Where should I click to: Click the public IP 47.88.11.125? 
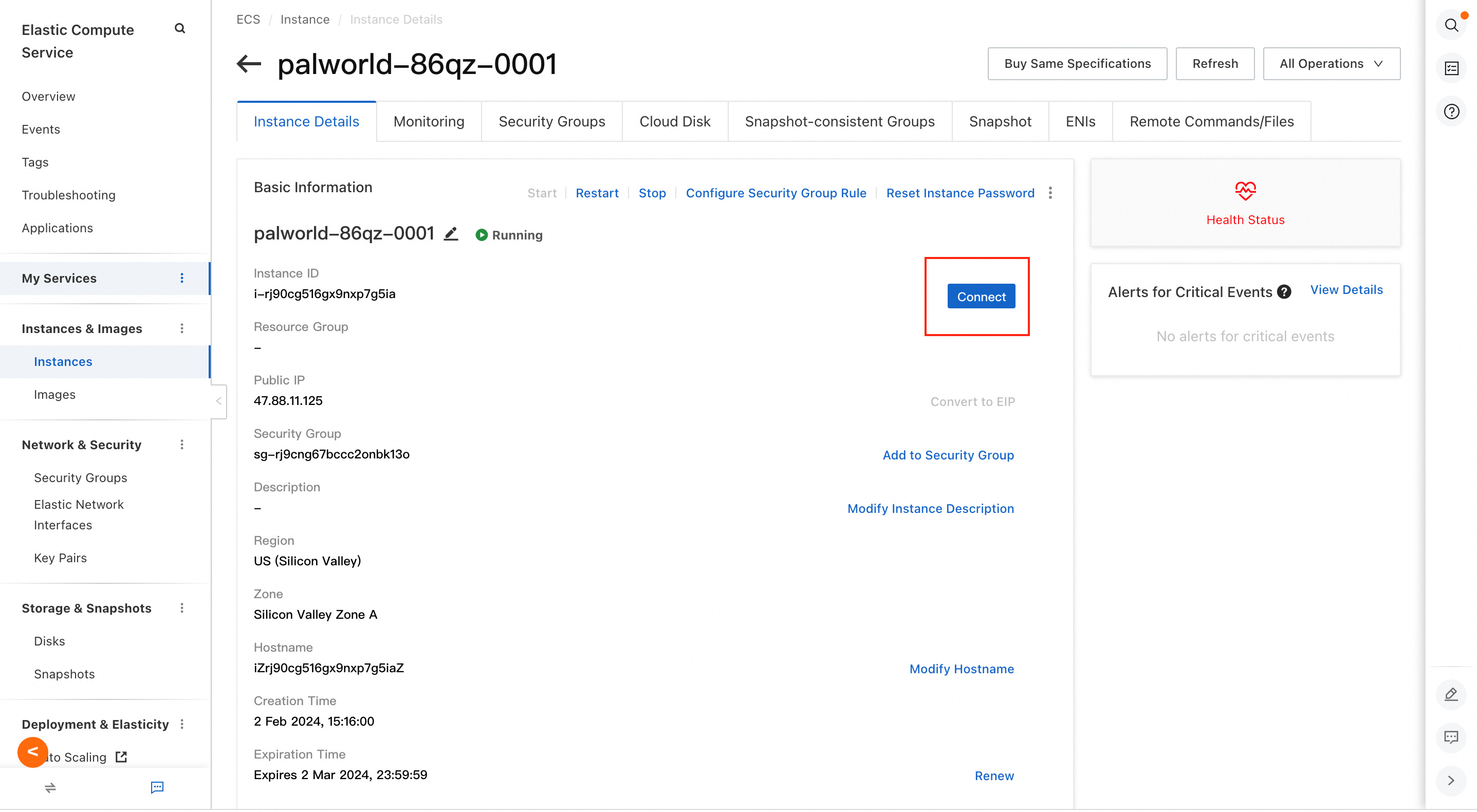(x=288, y=401)
